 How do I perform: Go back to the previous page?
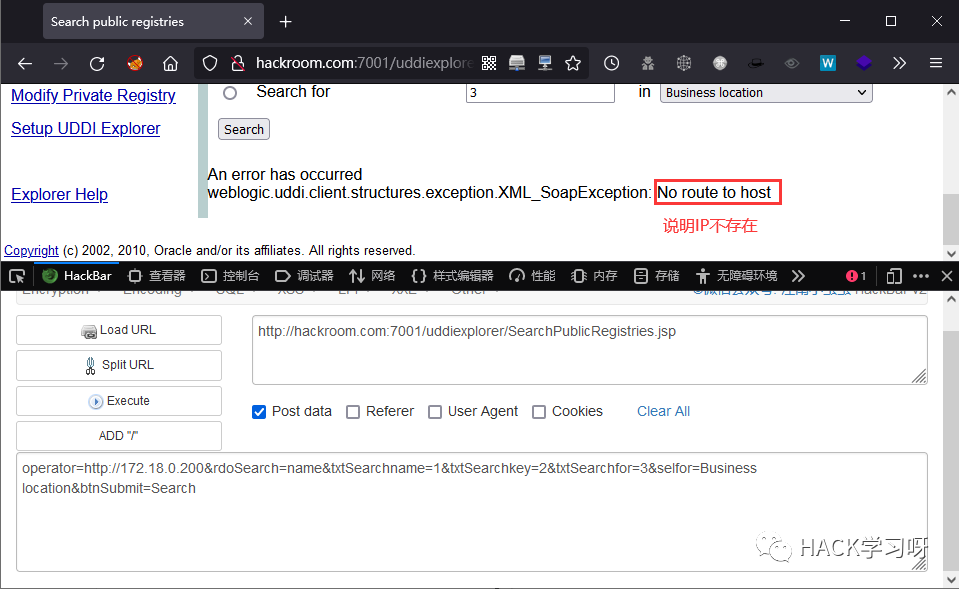25,63
